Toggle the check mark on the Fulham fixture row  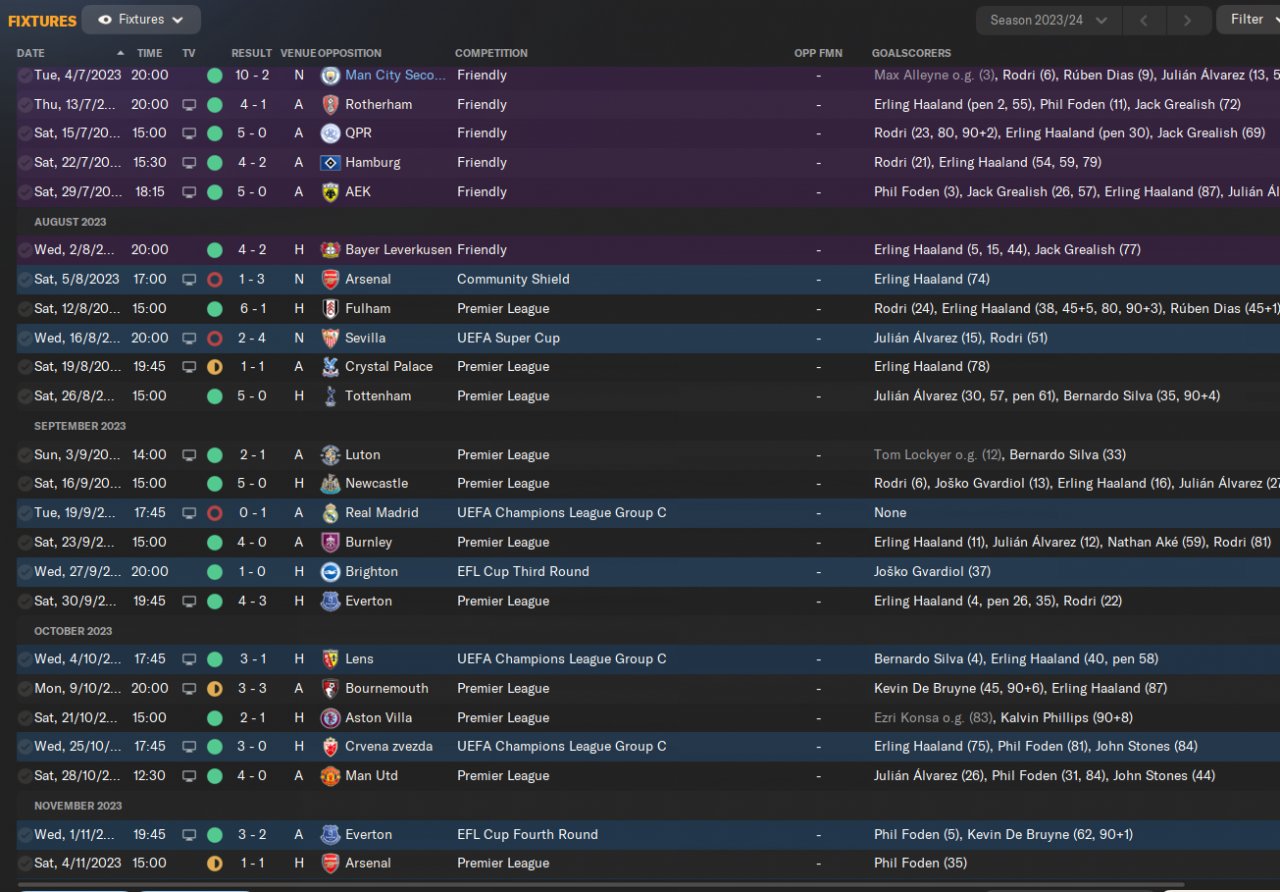click(24, 309)
